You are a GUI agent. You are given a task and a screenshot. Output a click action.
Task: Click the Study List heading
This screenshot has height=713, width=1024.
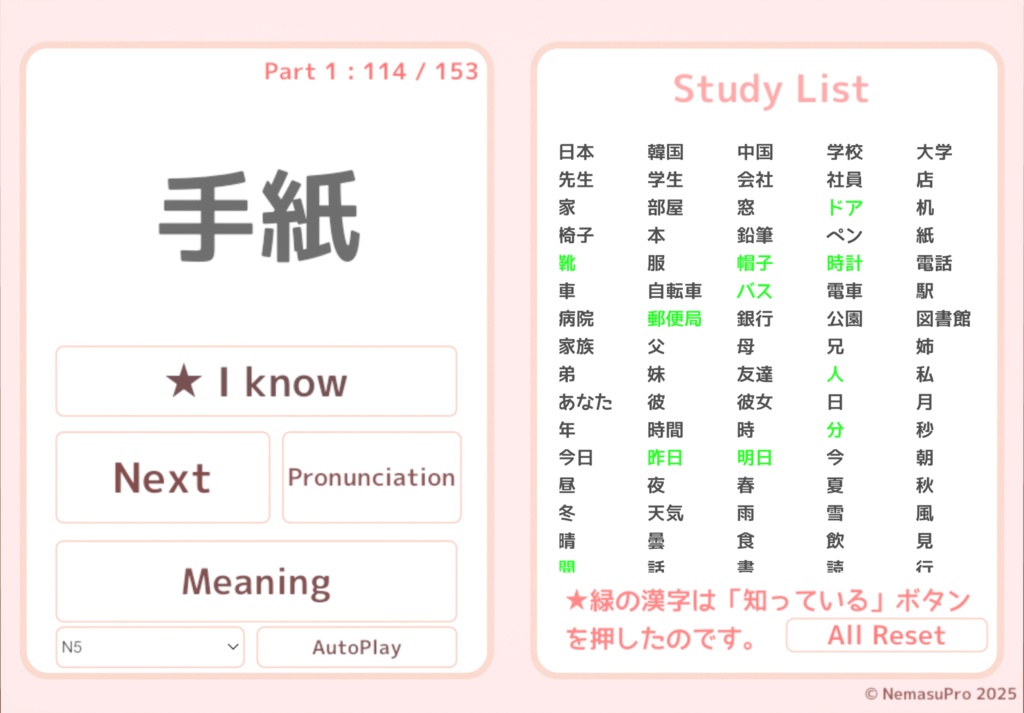[770, 90]
